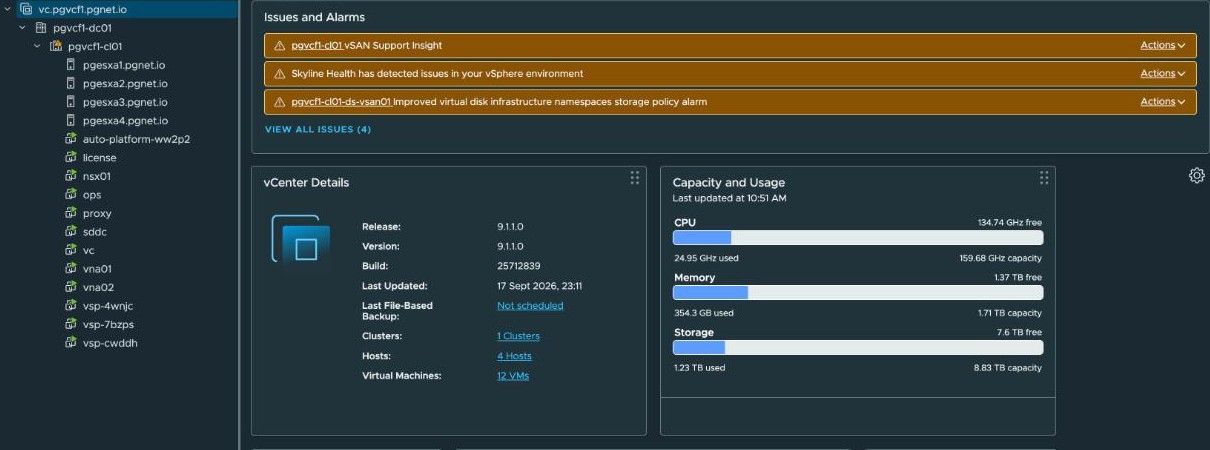This screenshot has width=1210, height=450.
Task: Open pgvcf1-cl01-ds-vsan01 datastore link in alarm
Action: point(342,102)
